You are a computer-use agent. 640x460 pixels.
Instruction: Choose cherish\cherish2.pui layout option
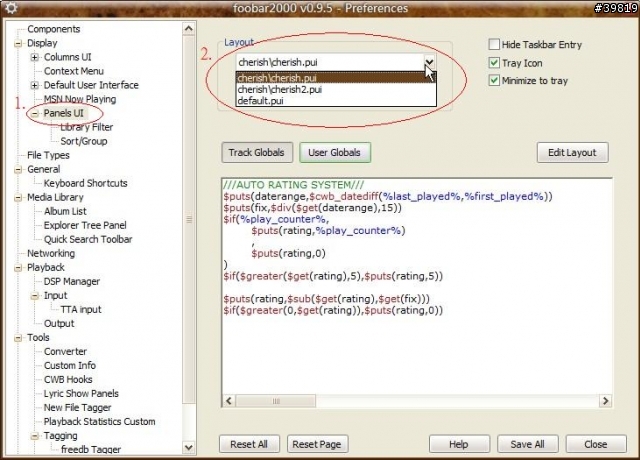tap(336, 89)
